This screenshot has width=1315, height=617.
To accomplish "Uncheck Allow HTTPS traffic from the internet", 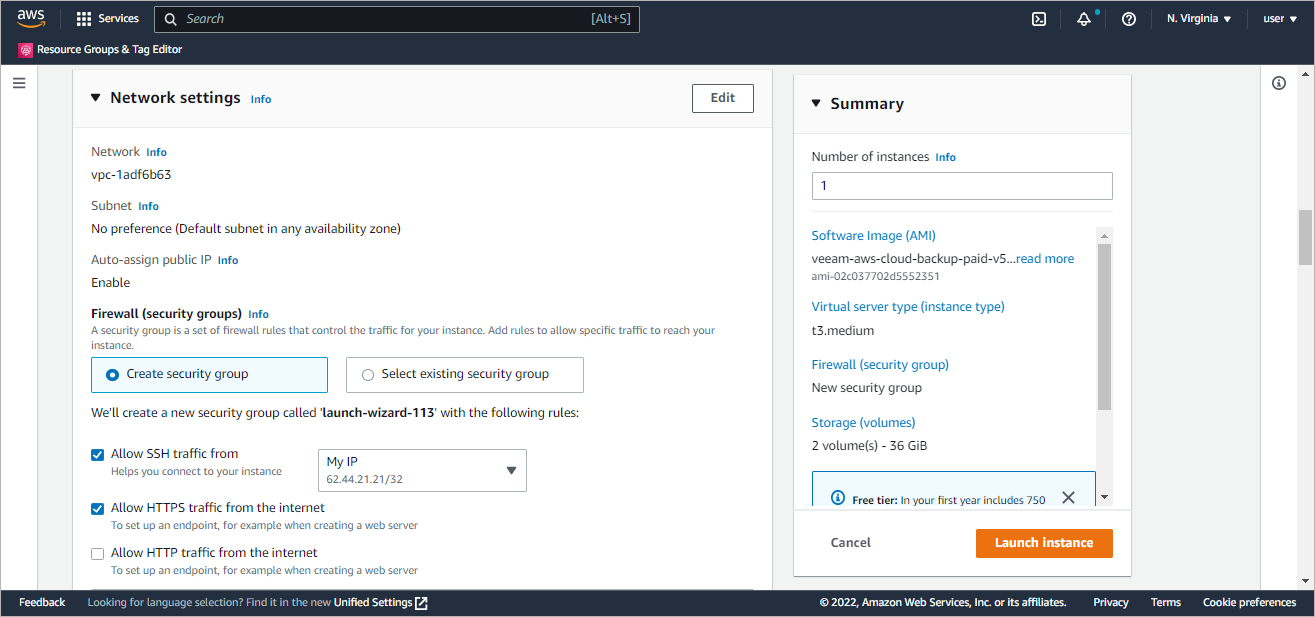I will pos(97,508).
